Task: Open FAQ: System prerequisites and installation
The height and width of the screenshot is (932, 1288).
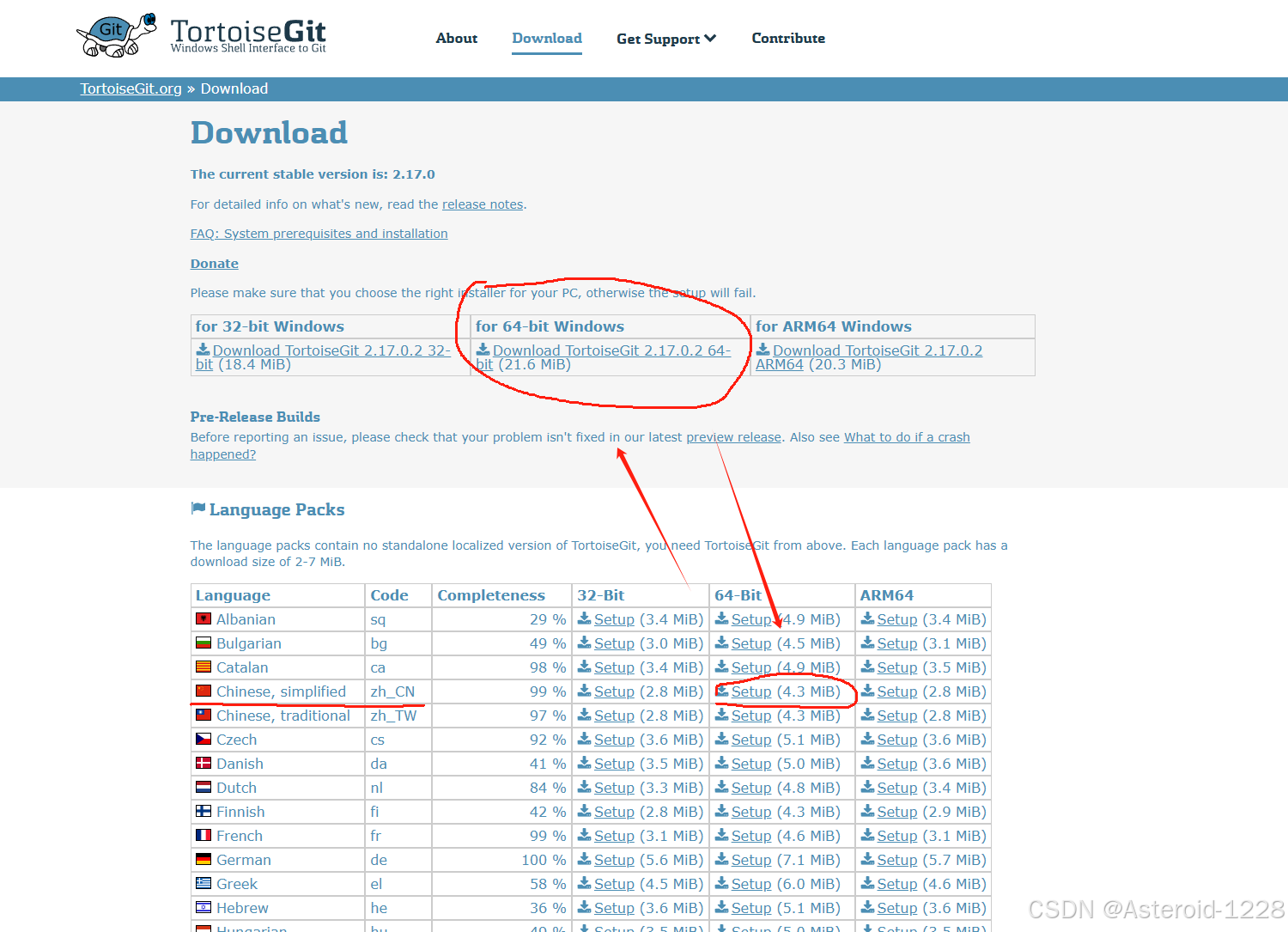Action: click(x=319, y=234)
